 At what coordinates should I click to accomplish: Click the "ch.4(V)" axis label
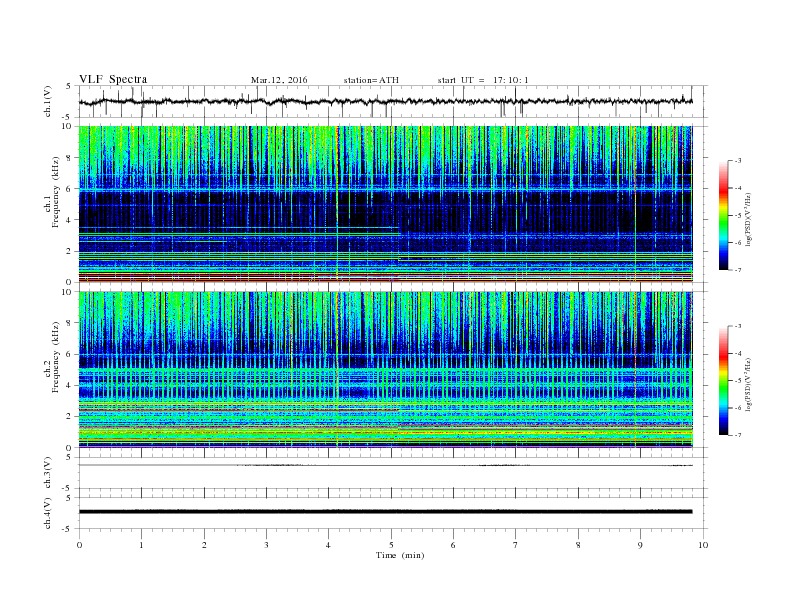(48, 513)
